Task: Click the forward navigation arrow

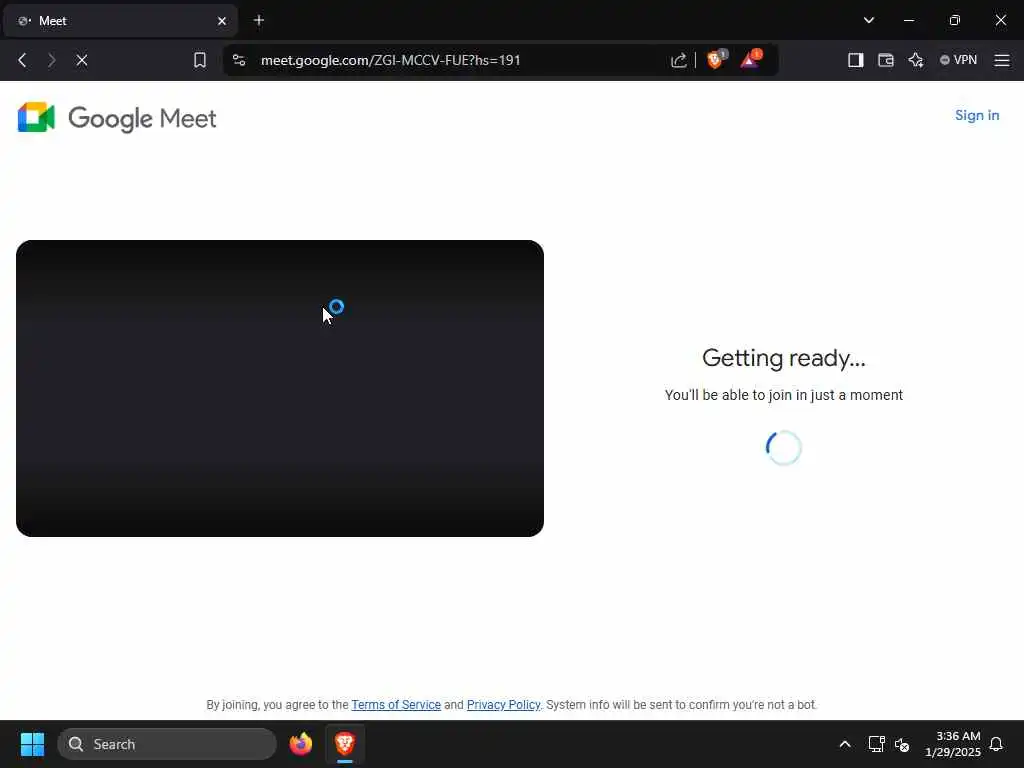Action: coord(52,60)
